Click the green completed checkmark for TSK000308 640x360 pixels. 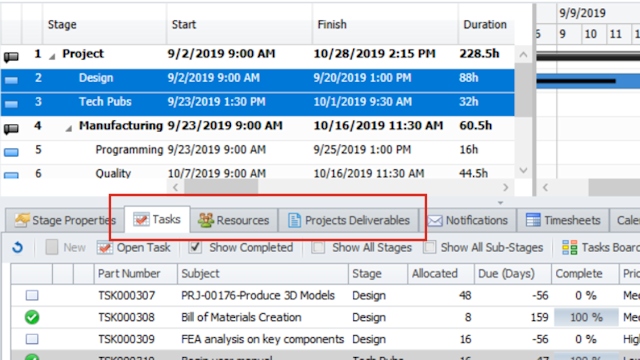32,317
